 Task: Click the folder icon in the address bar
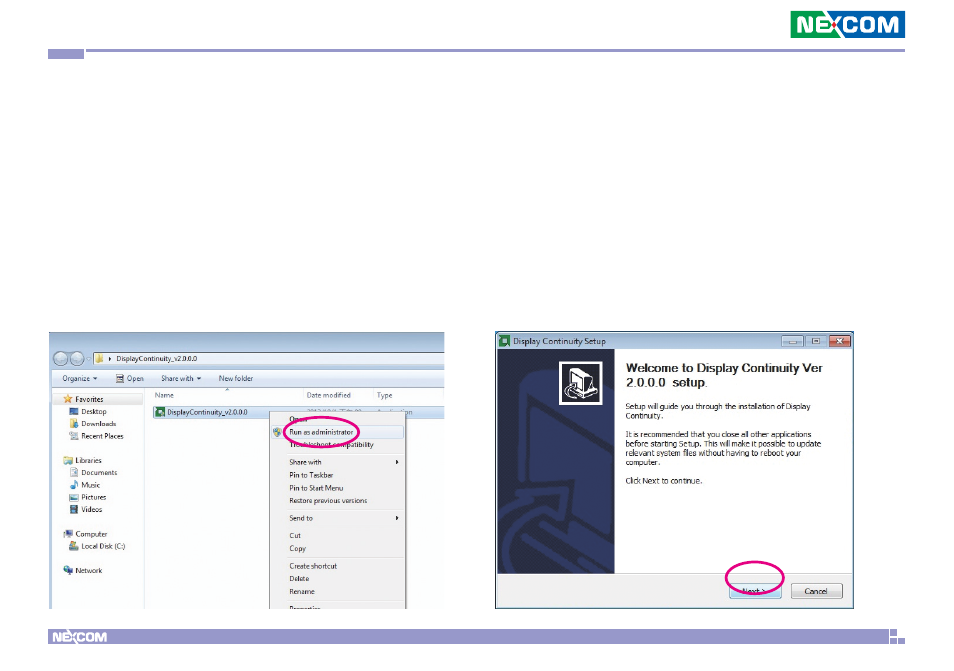99,359
